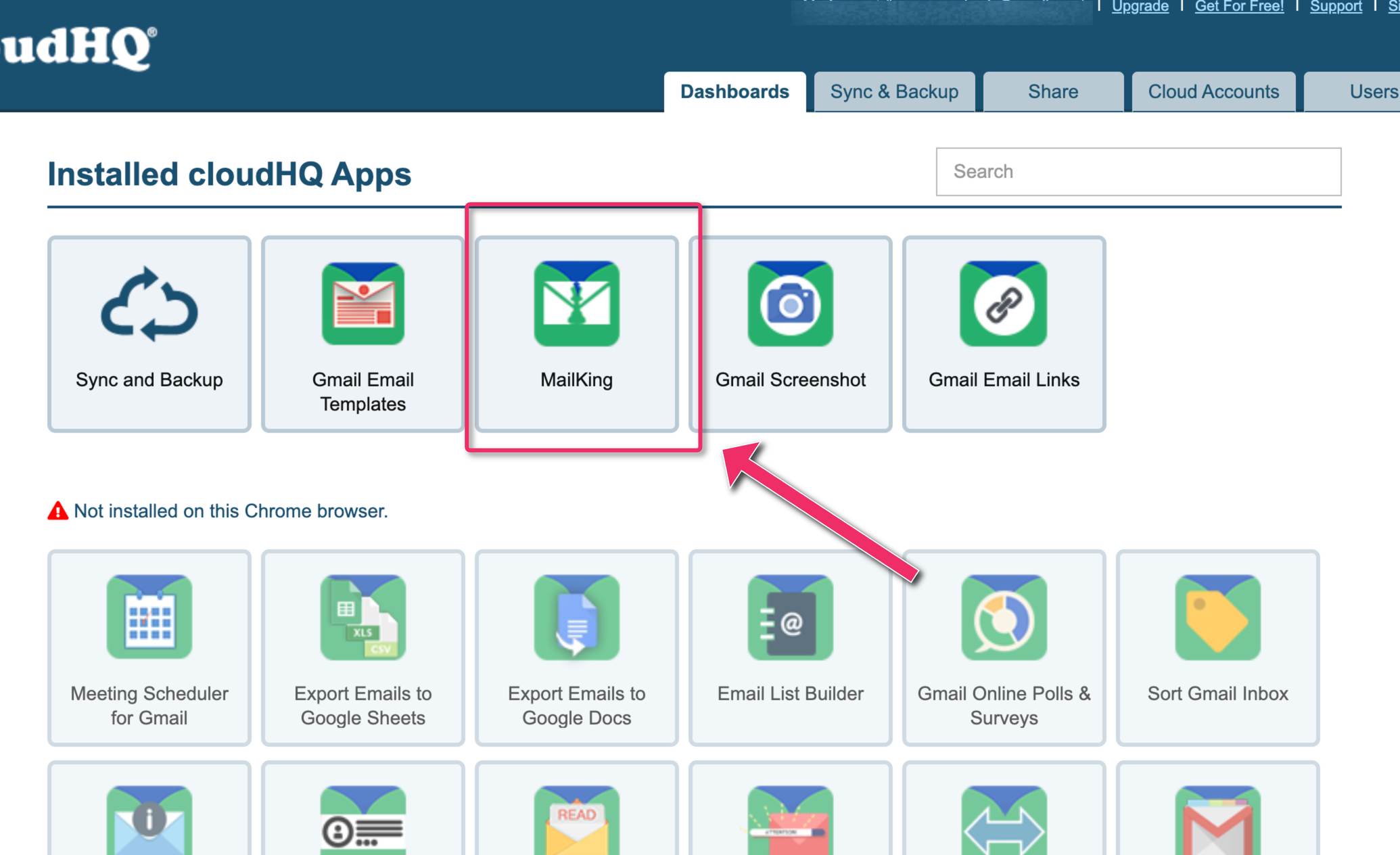The width and height of the screenshot is (1400, 855).
Task: Click the 'Installed cloudHQ Apps' heading
Action: click(x=229, y=175)
